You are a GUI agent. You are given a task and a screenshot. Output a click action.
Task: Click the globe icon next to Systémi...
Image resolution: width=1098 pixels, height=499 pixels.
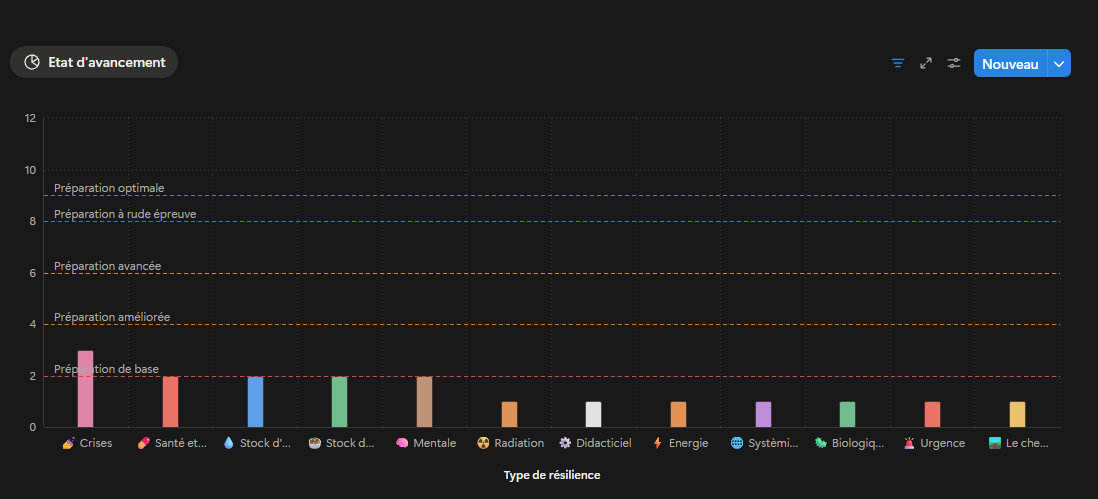(x=737, y=443)
